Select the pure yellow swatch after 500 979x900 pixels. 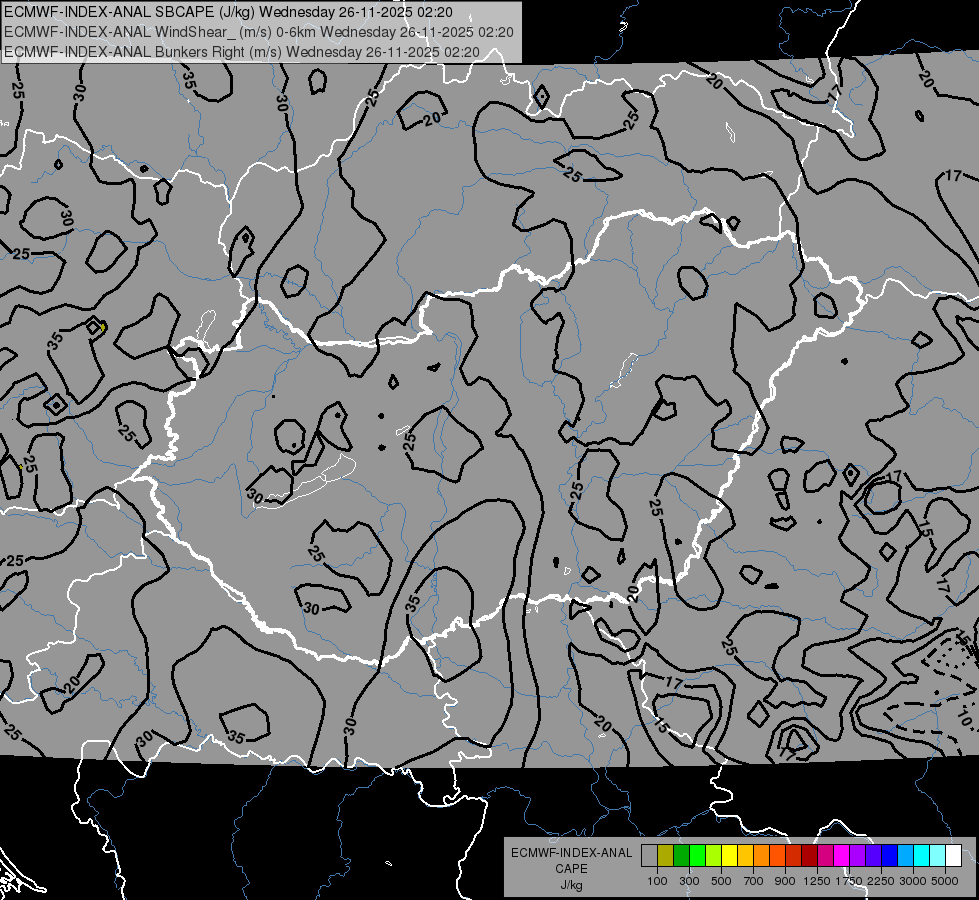(x=729, y=855)
